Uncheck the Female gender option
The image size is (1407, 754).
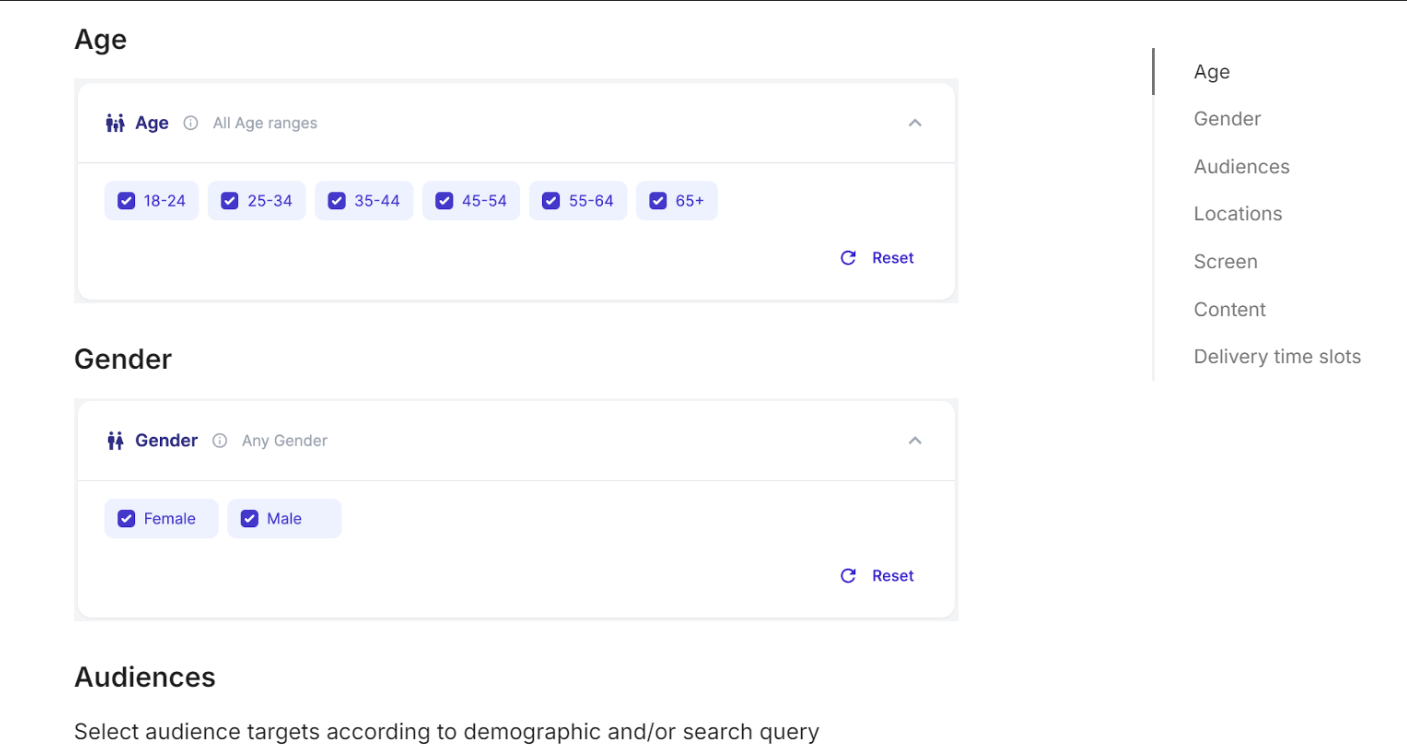click(x=126, y=519)
